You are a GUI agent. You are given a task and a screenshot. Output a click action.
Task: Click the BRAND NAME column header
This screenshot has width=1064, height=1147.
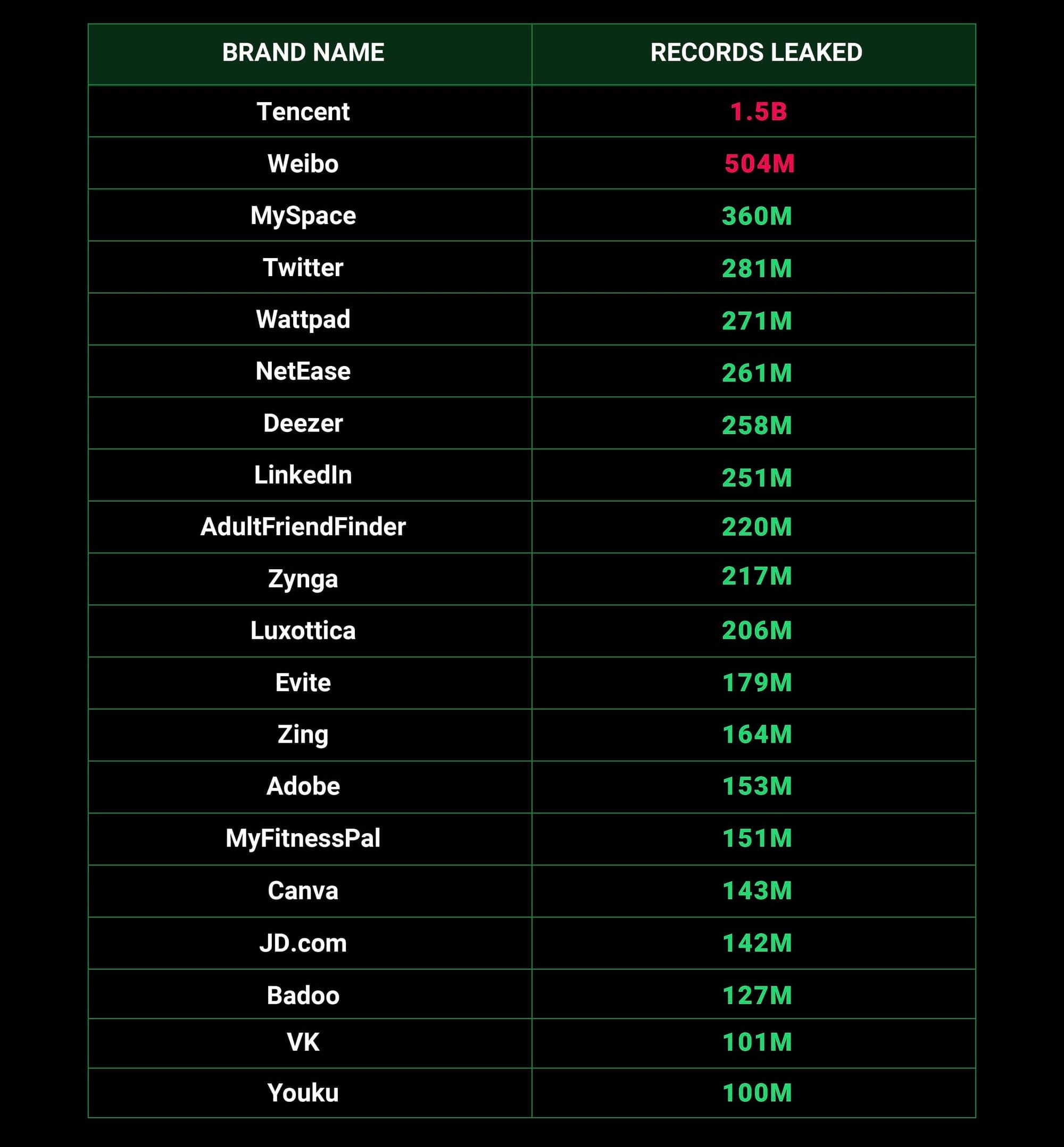point(303,53)
